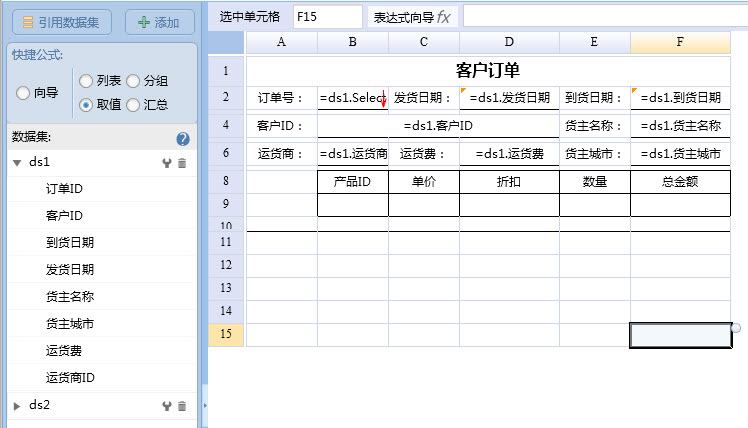The width and height of the screenshot is (748, 428).
Task: Click the wrench edit icon for ds1
Action: (x=167, y=163)
